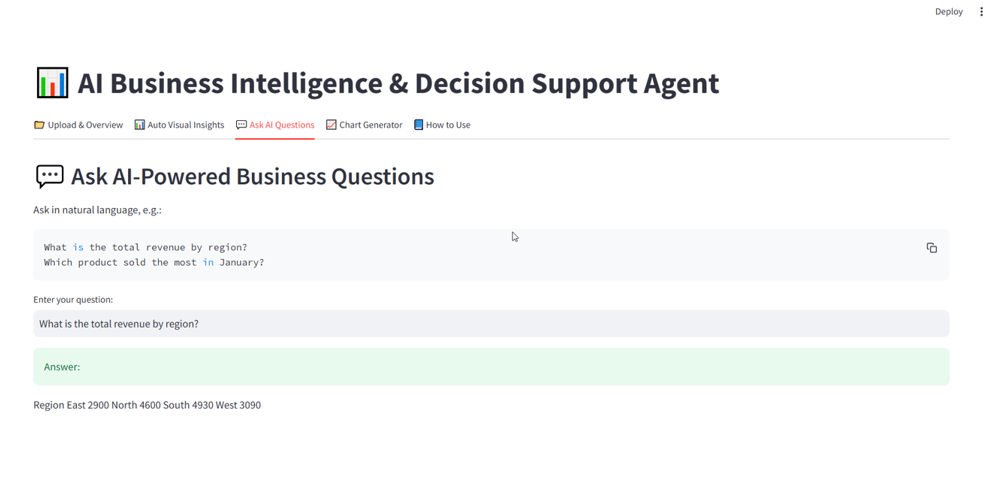Viewport: 983px width, 480px height.
Task: Open the Auto Visual Insights tab
Action: 179,125
